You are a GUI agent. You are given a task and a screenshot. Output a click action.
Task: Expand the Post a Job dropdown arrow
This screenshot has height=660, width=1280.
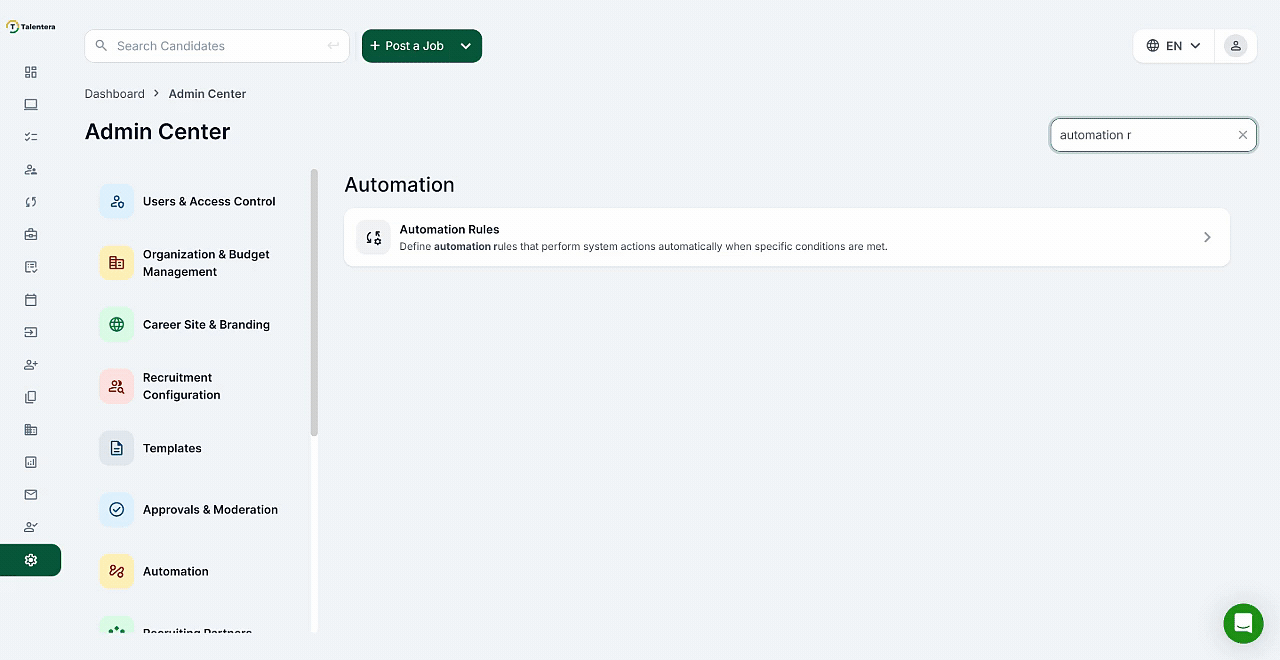[466, 46]
